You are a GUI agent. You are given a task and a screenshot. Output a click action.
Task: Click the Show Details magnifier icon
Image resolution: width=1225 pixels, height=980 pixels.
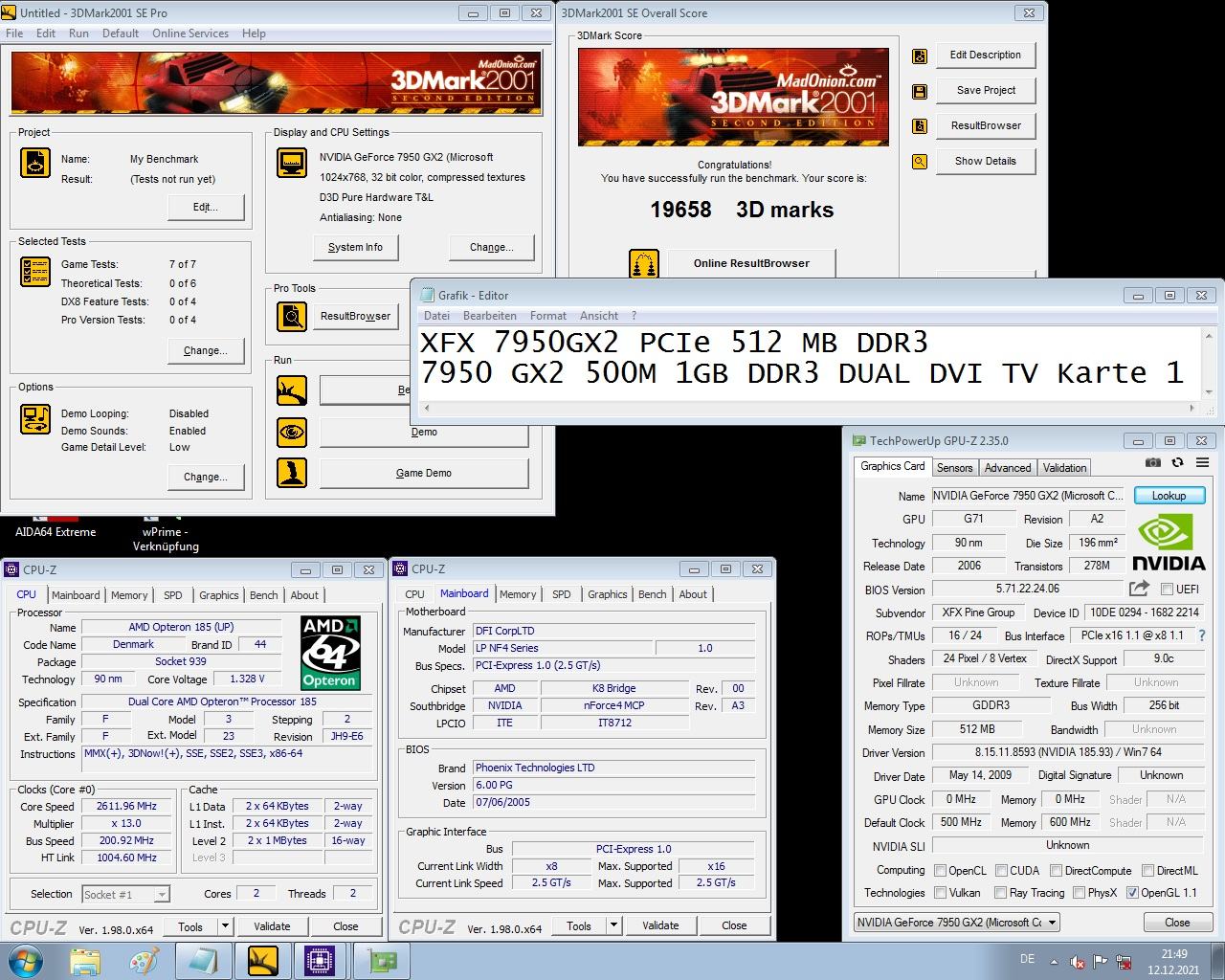pyautogui.click(x=920, y=162)
